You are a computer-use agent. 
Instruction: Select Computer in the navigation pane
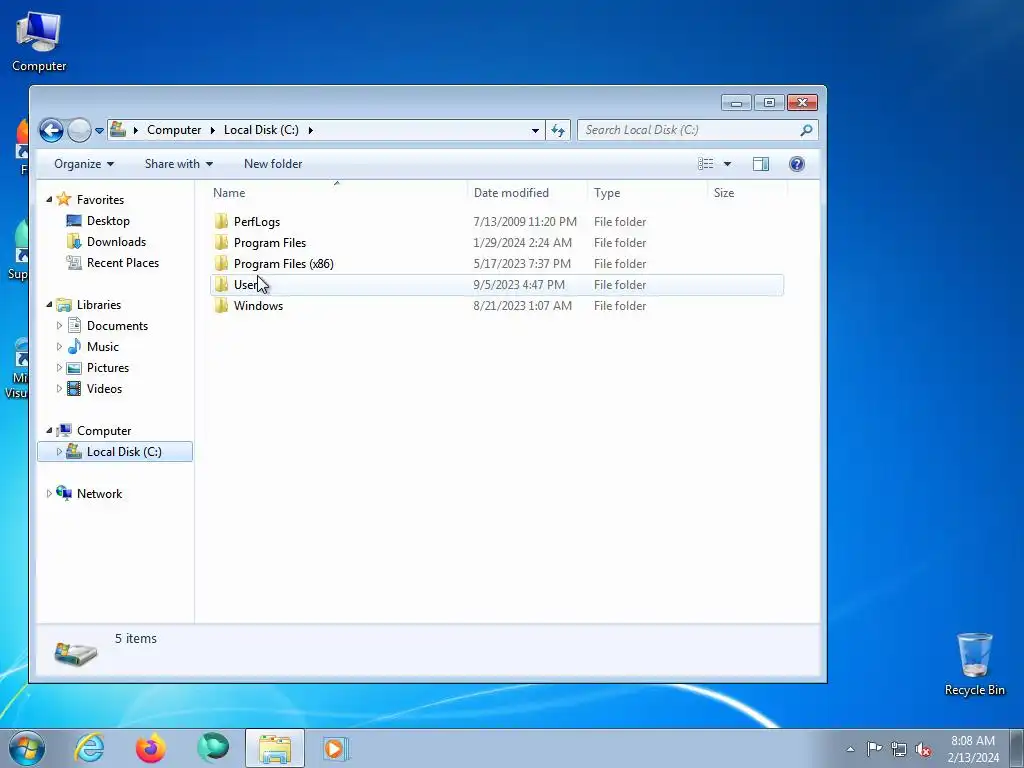point(104,431)
